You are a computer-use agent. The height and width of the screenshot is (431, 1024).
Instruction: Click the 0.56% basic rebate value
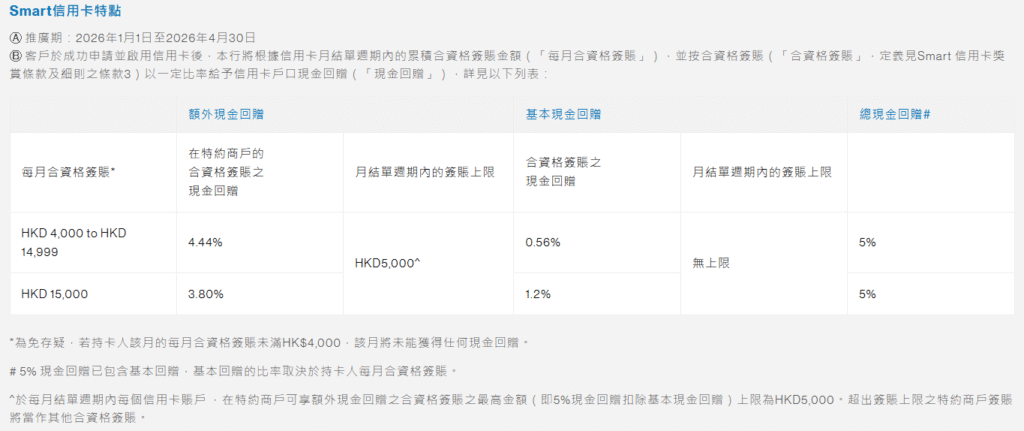(543, 242)
